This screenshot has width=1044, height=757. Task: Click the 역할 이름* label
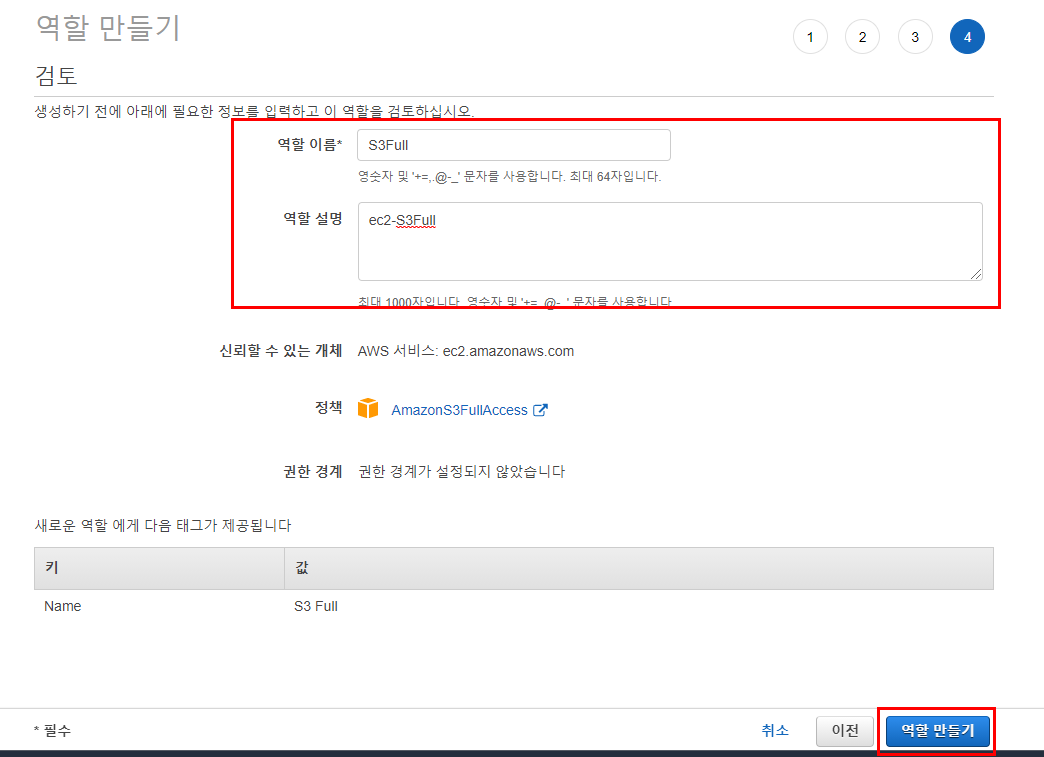[x=310, y=144]
